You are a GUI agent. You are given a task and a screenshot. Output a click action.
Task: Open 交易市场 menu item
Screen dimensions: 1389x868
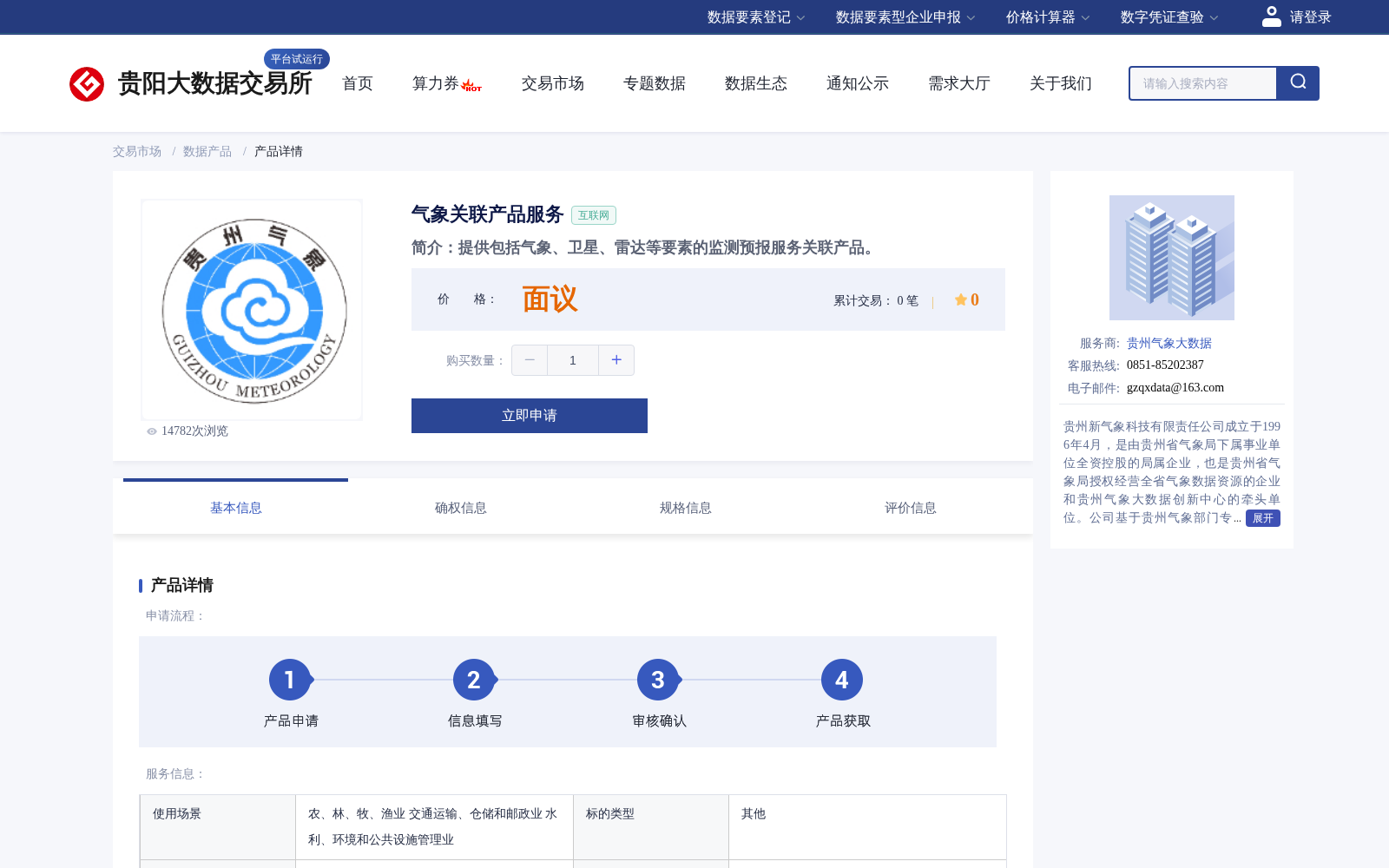click(553, 83)
